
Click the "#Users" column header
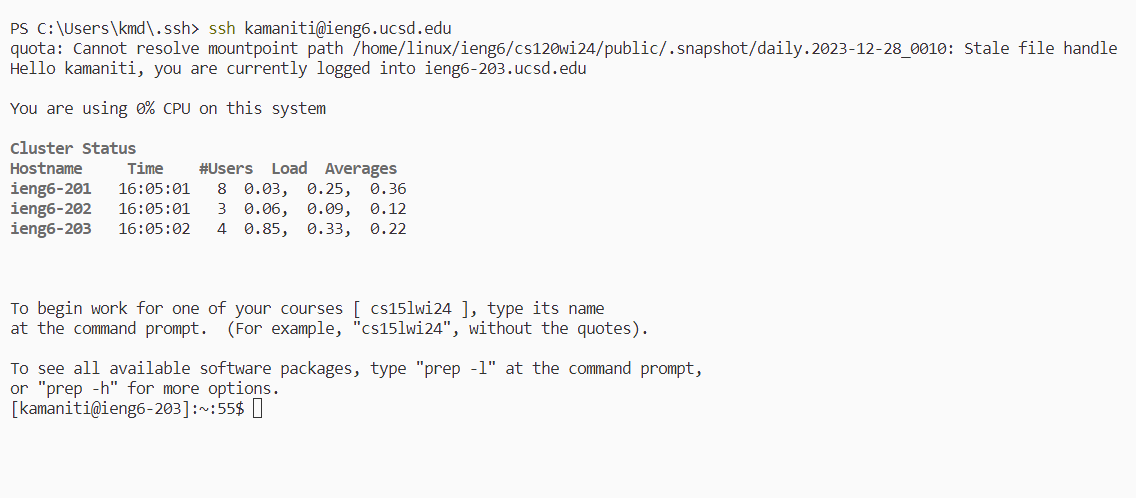226,169
